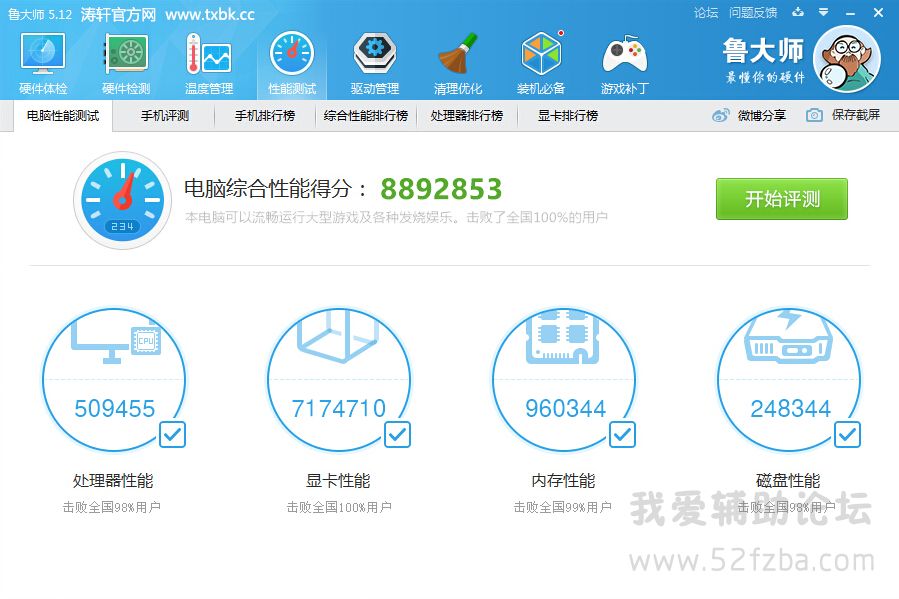This screenshot has height=599, width=899.
Task: Uncheck the 处理器性能 checkbox
Action: (172, 434)
